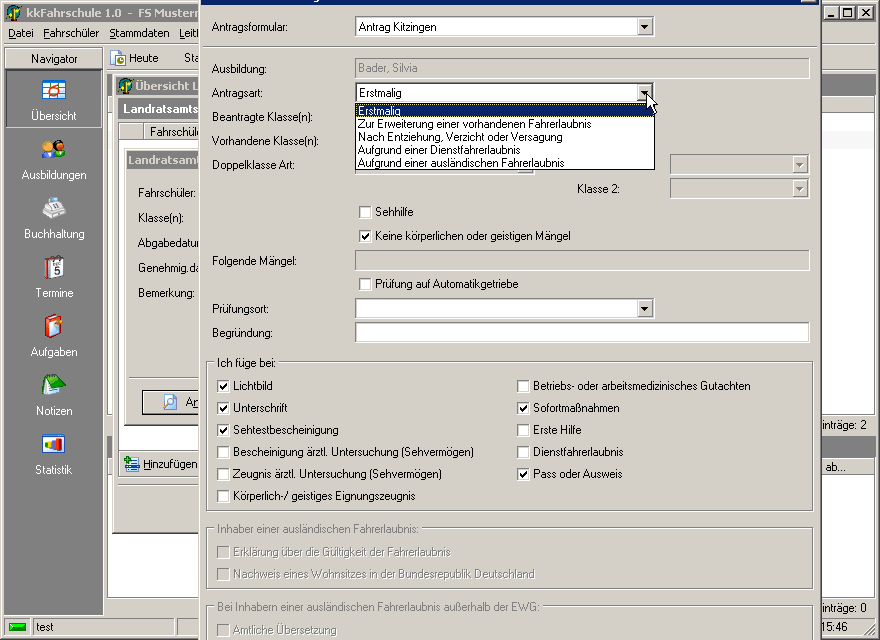Check Körperlich-/geistiges Eignungszeugnis
The image size is (880, 640).
223,496
